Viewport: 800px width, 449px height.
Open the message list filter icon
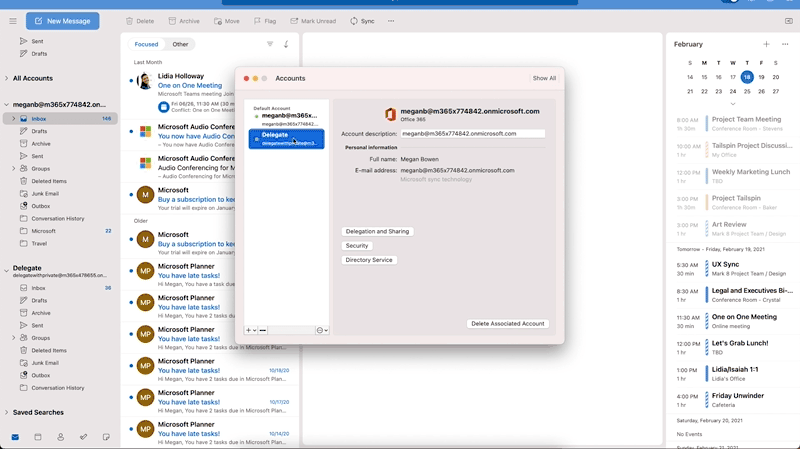point(270,44)
